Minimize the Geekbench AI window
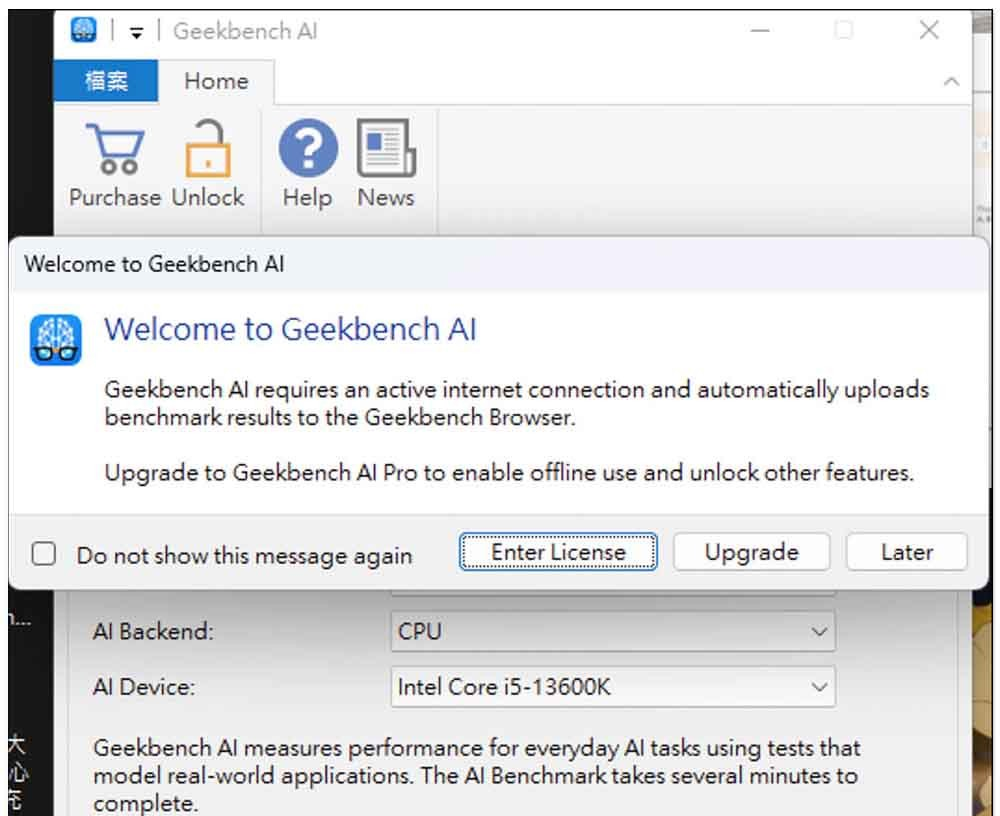1000x816 pixels. click(x=760, y=30)
